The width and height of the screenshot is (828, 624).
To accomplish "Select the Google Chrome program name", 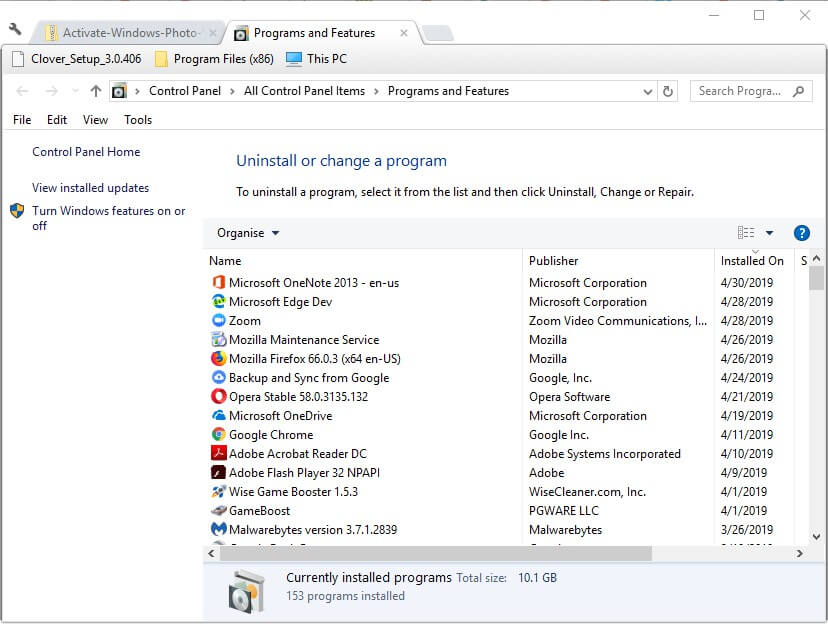I will click(271, 435).
